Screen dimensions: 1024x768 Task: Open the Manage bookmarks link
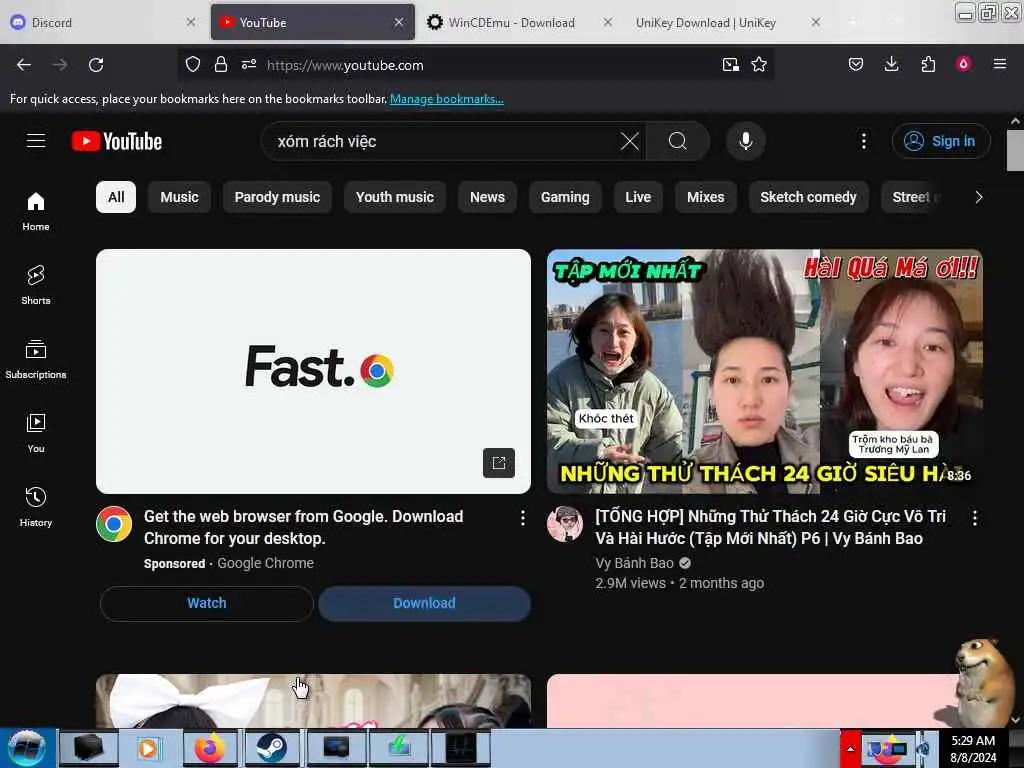click(447, 99)
